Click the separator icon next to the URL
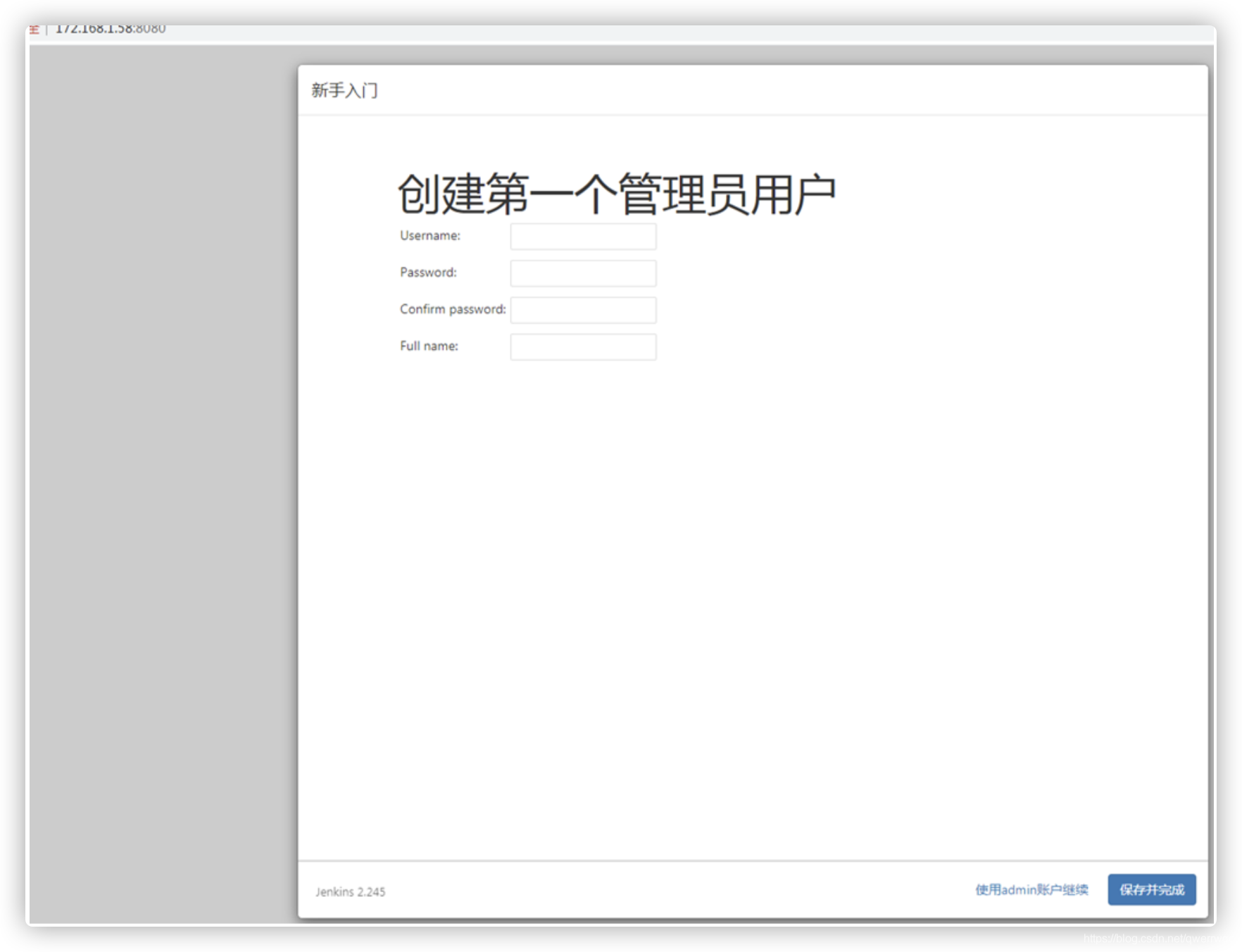Image resolution: width=1242 pixels, height=952 pixels. tap(46, 28)
